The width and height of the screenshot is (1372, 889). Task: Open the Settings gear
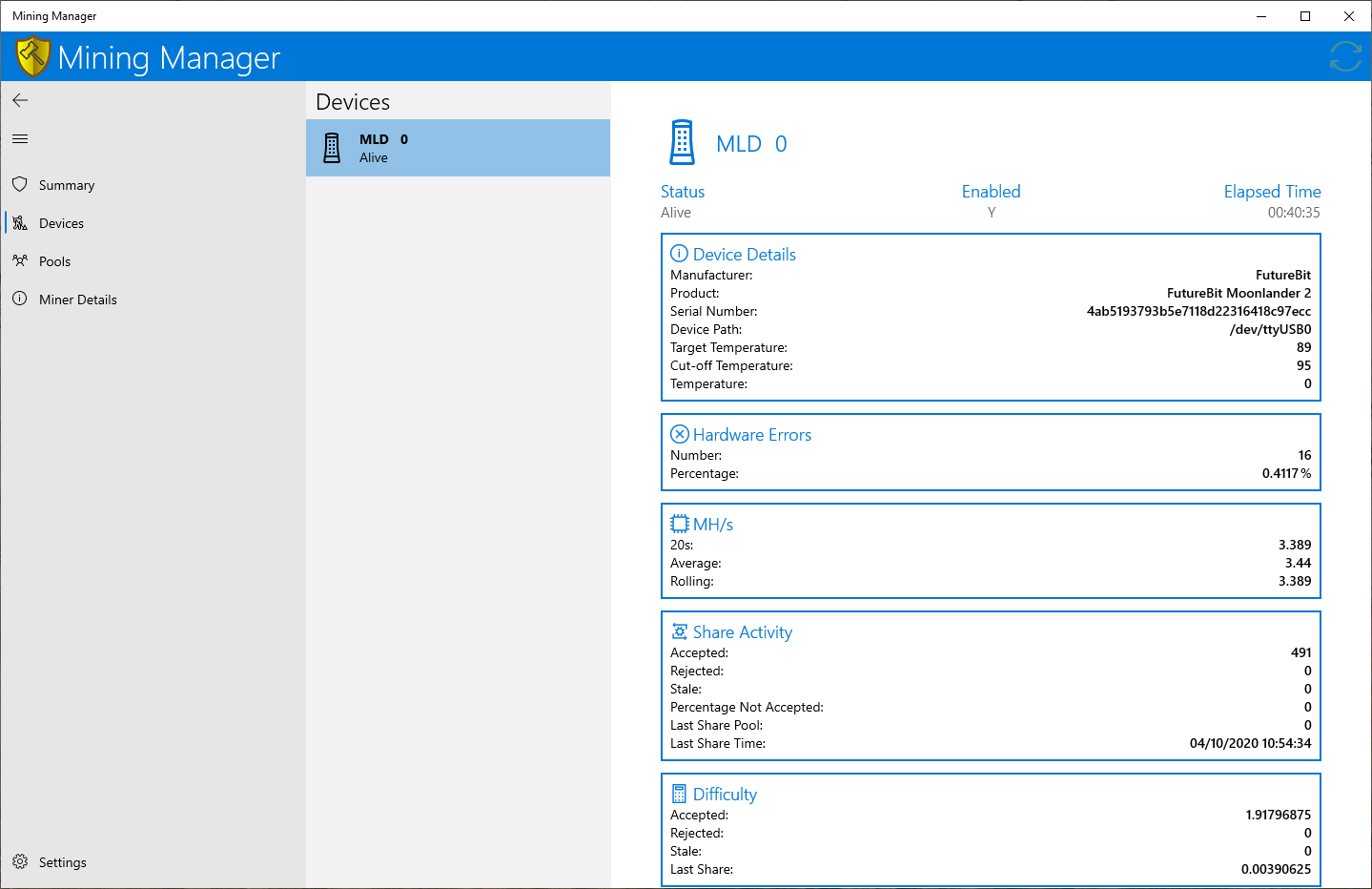click(21, 861)
